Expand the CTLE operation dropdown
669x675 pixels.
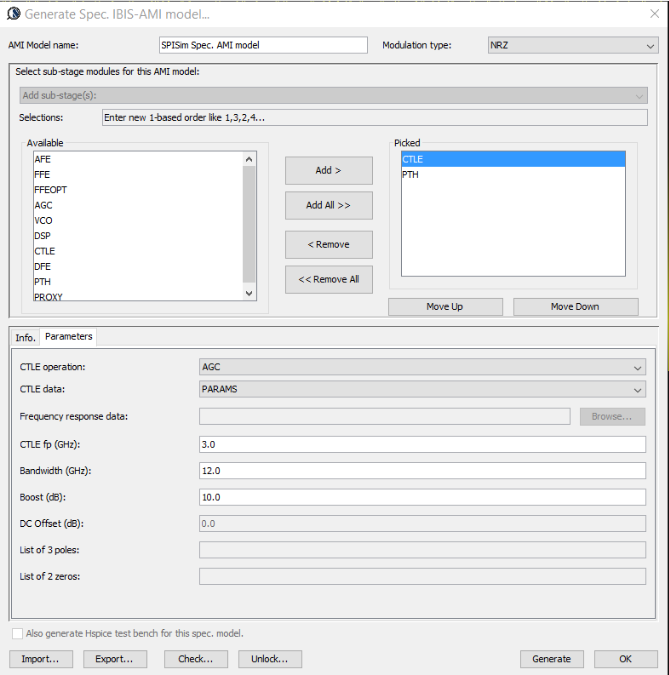pyautogui.click(x=422, y=367)
